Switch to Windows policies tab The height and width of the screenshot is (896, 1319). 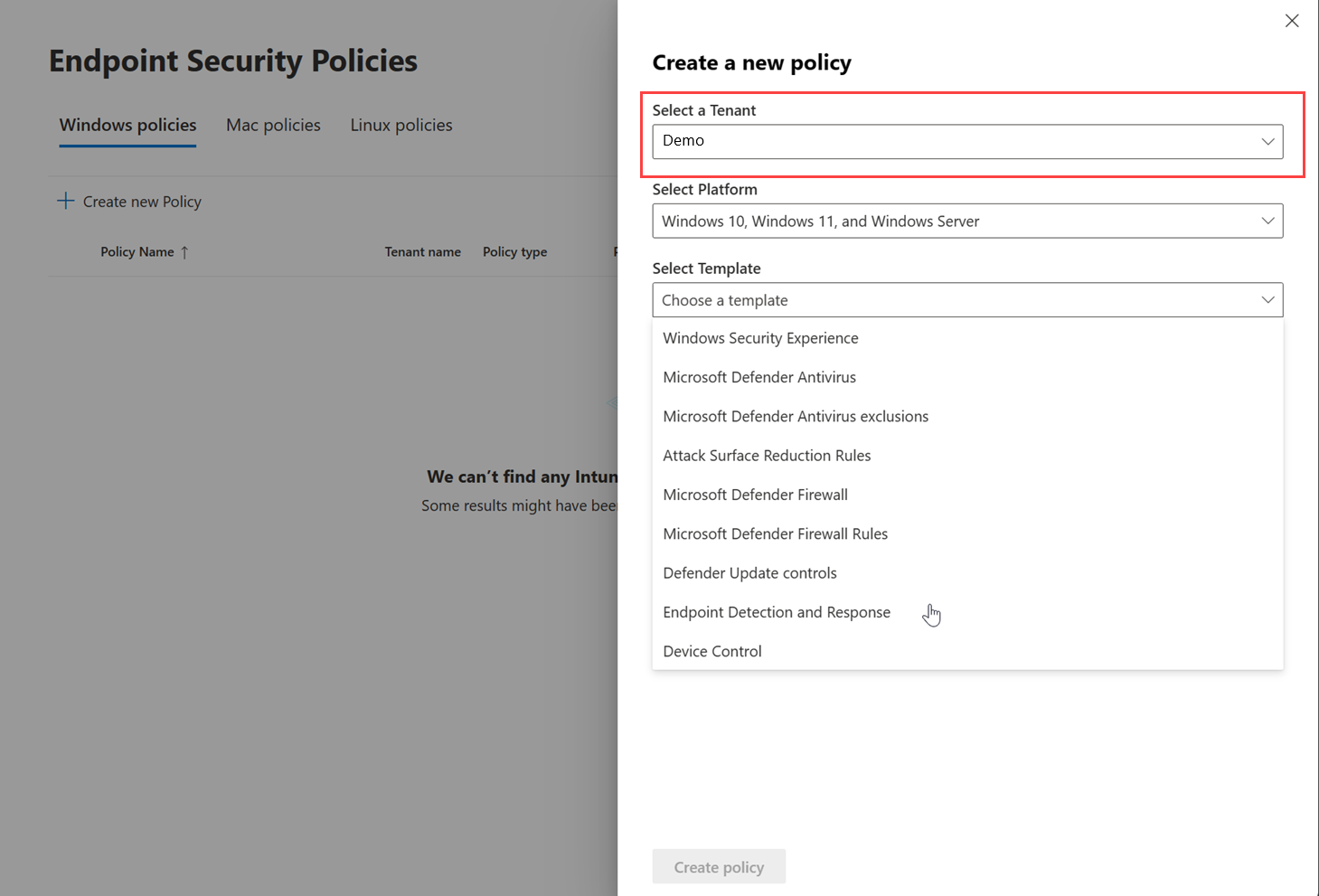pos(127,125)
